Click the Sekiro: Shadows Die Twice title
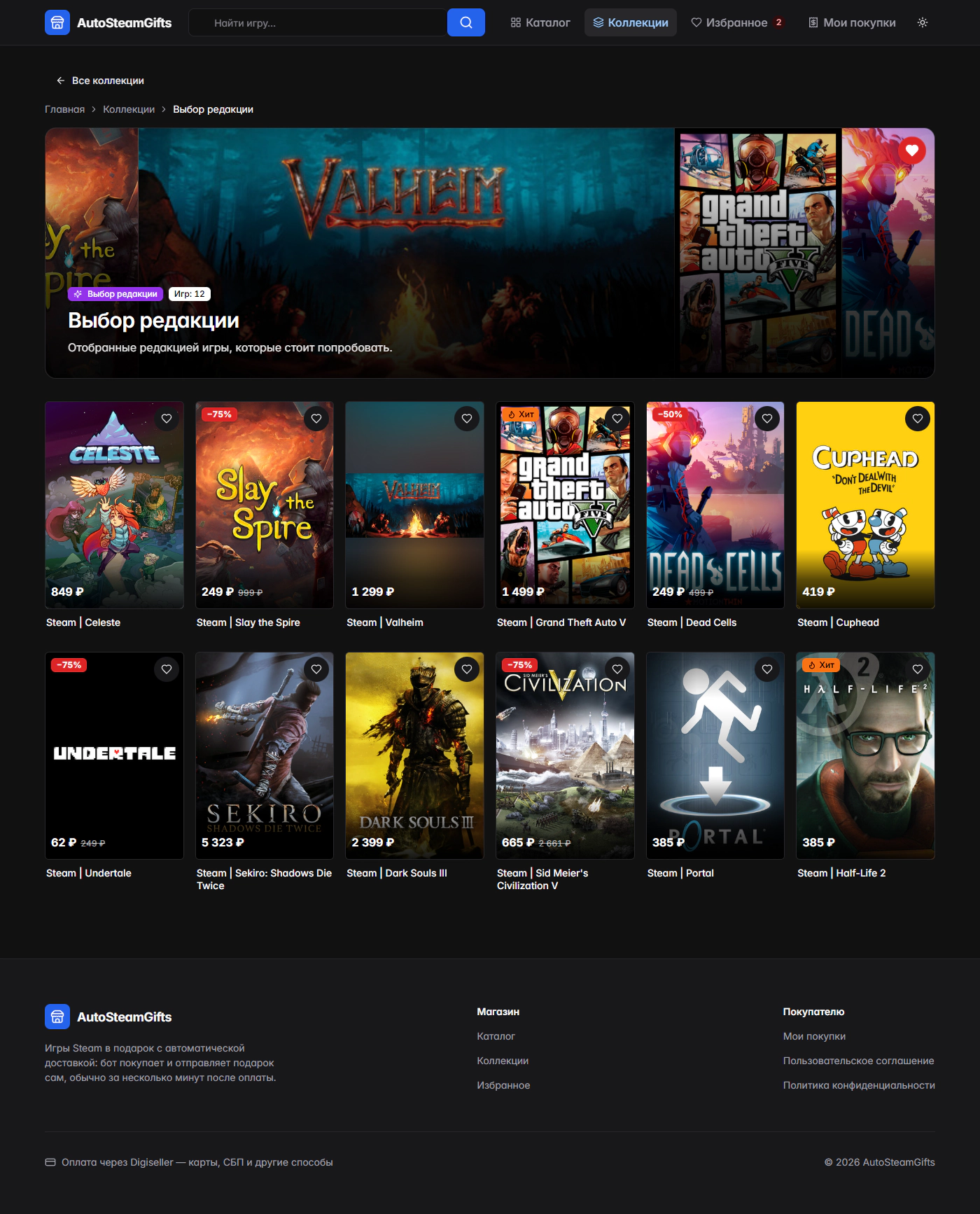Viewport: 980px width, 1214px height. click(x=265, y=879)
